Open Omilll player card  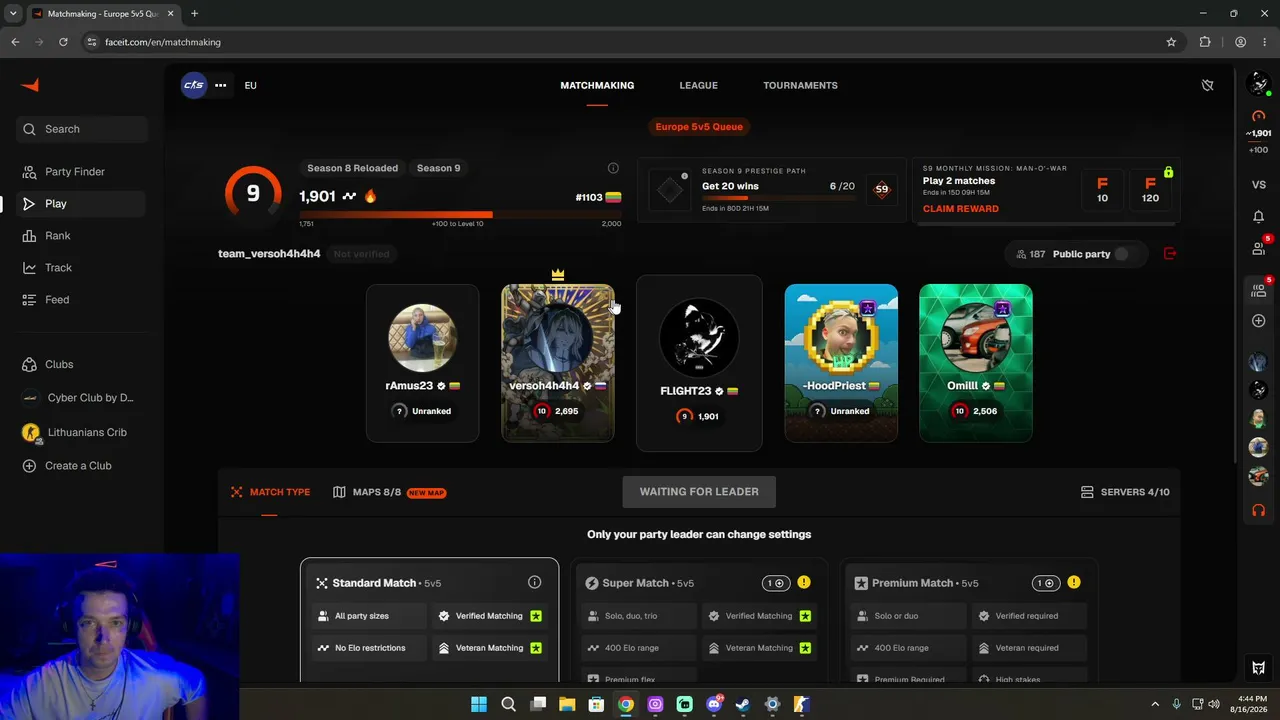click(976, 363)
